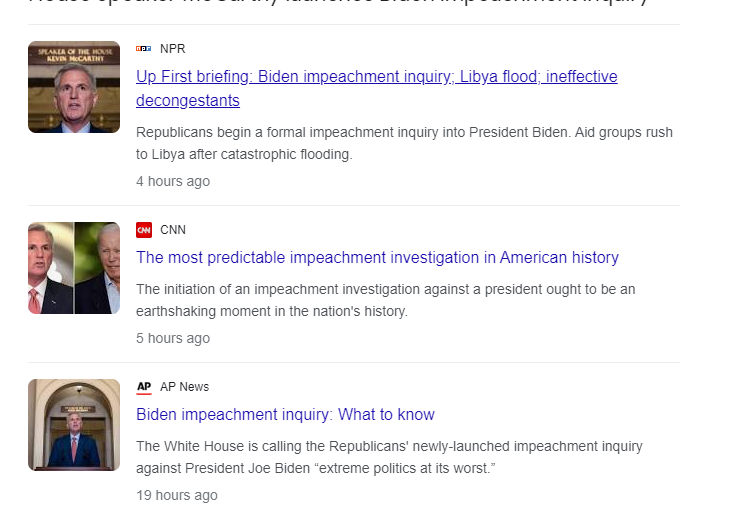743x516 pixels.
Task: Click the AP News podium thumbnail
Action: click(74, 425)
